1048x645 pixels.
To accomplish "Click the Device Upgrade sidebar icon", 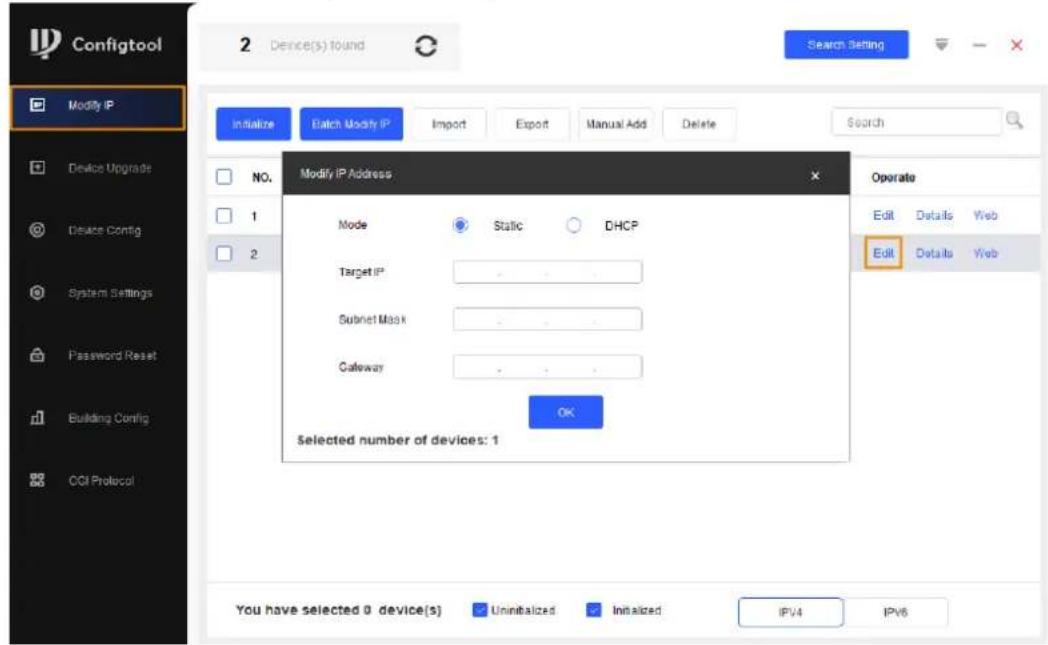I will point(37,167).
